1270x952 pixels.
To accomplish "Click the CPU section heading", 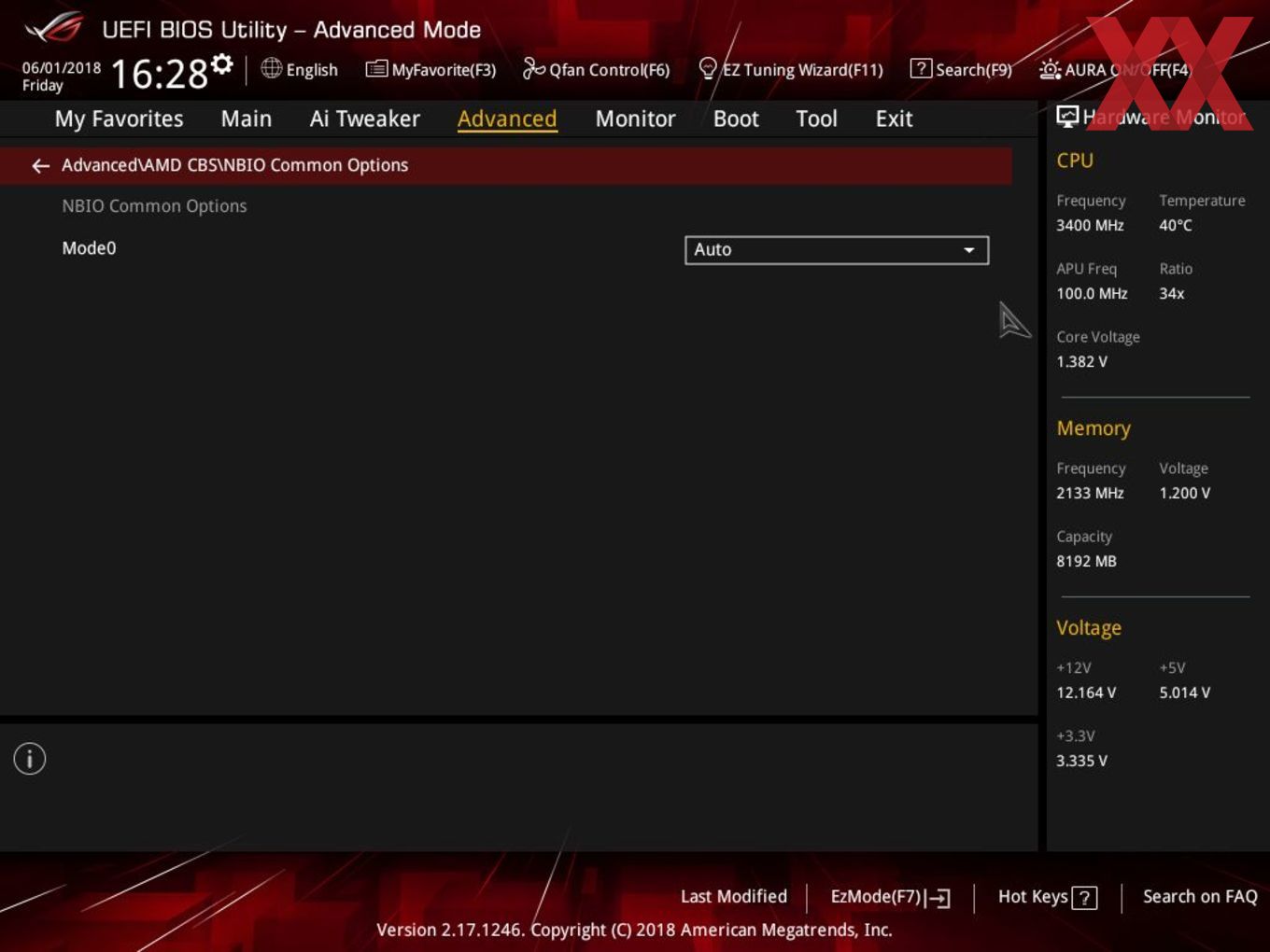I will [1075, 161].
